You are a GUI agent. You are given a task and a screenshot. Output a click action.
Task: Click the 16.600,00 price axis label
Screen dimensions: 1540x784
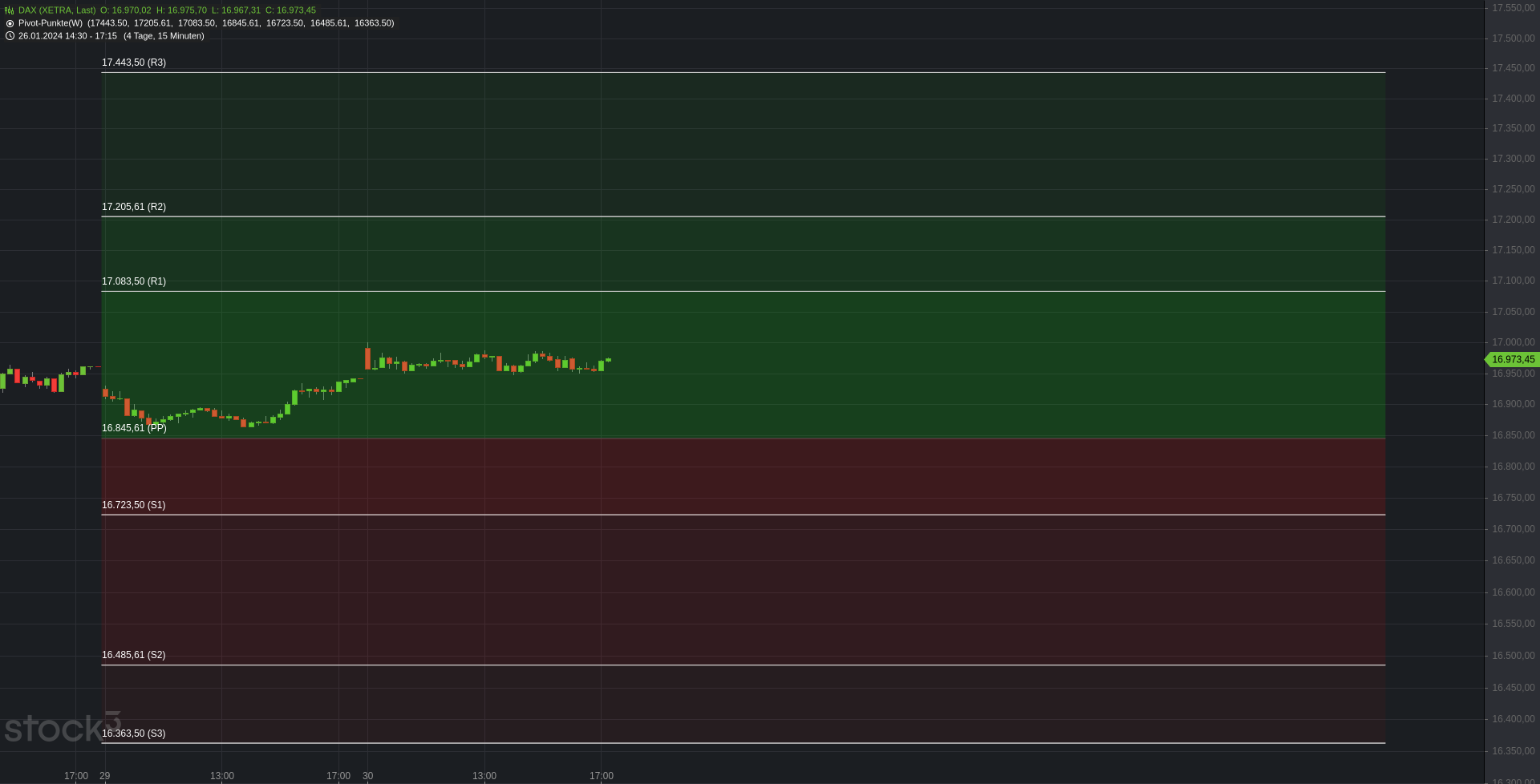1513,592
